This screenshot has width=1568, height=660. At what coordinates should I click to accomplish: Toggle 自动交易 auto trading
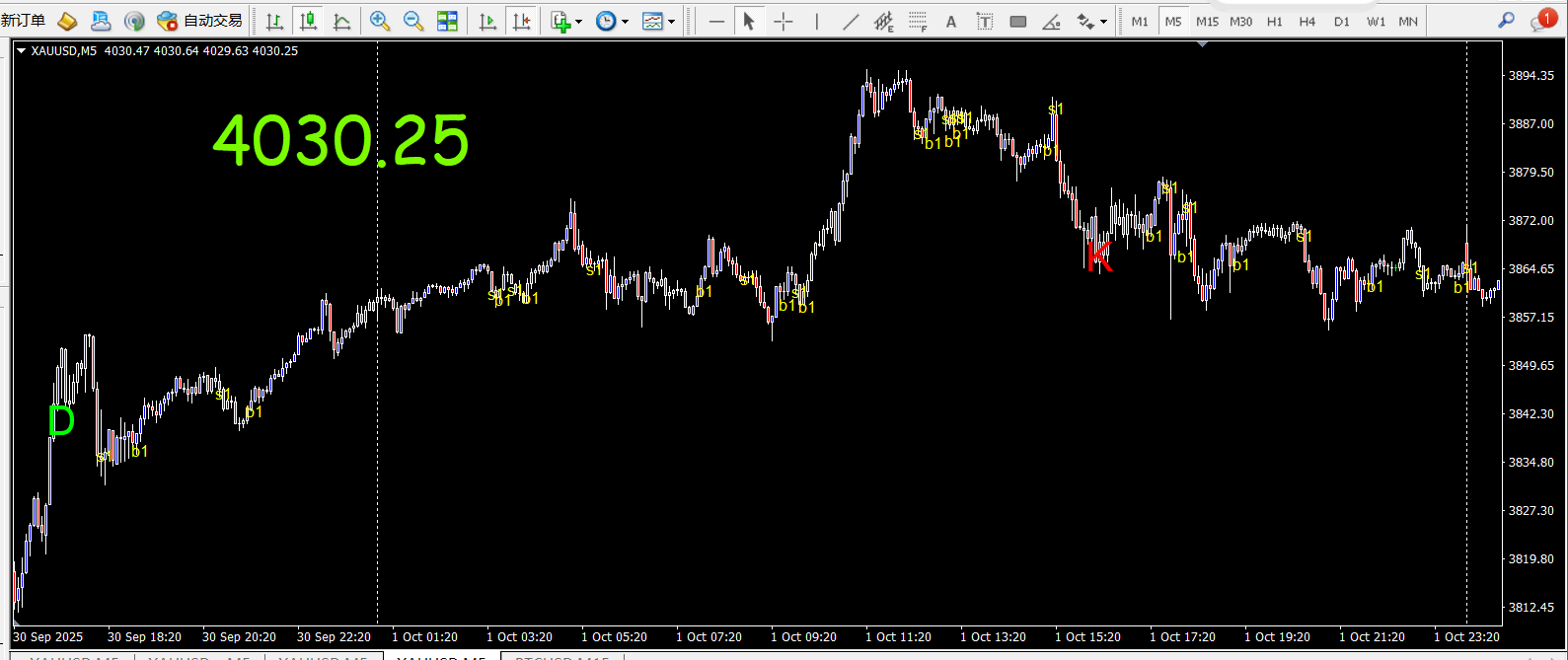[200, 21]
